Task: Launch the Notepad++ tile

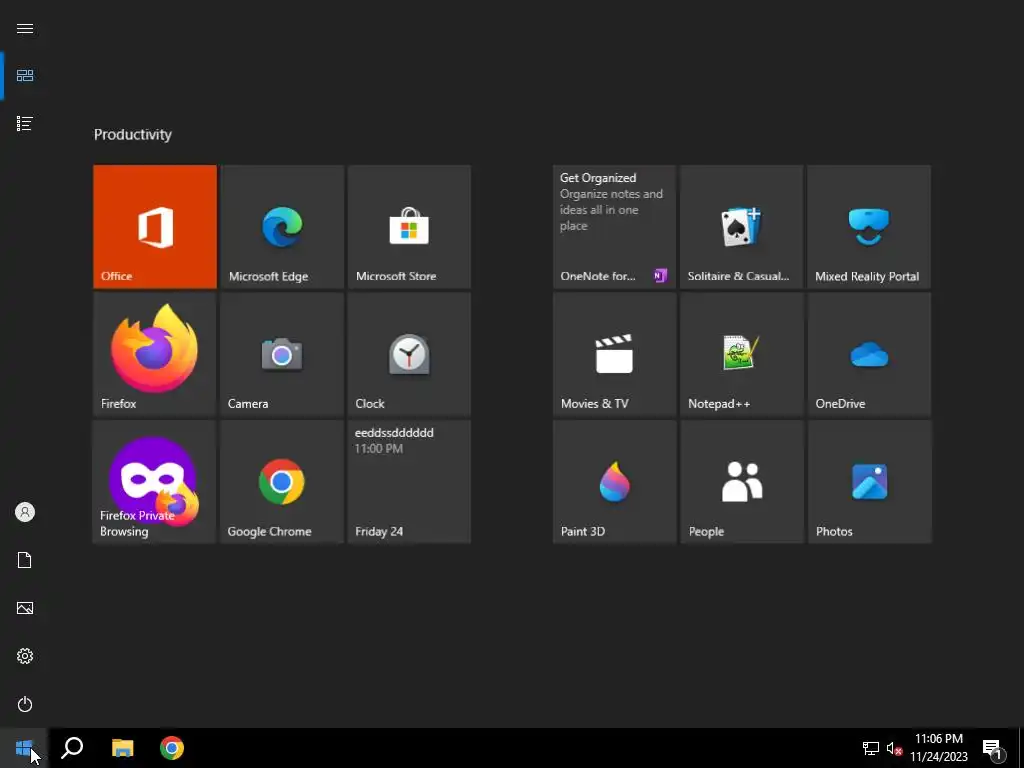Action: (x=742, y=354)
